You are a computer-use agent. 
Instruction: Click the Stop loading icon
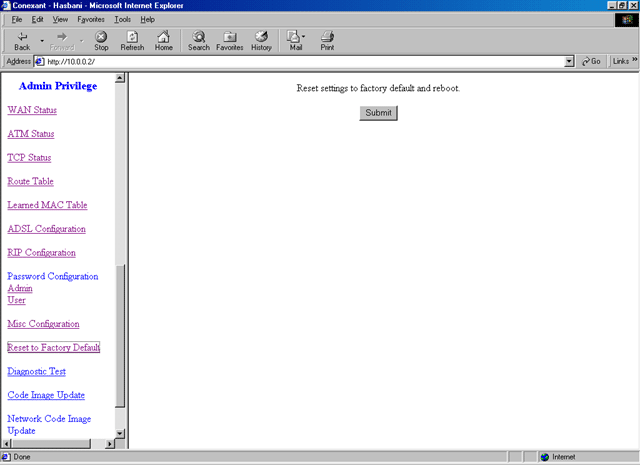pos(101,37)
